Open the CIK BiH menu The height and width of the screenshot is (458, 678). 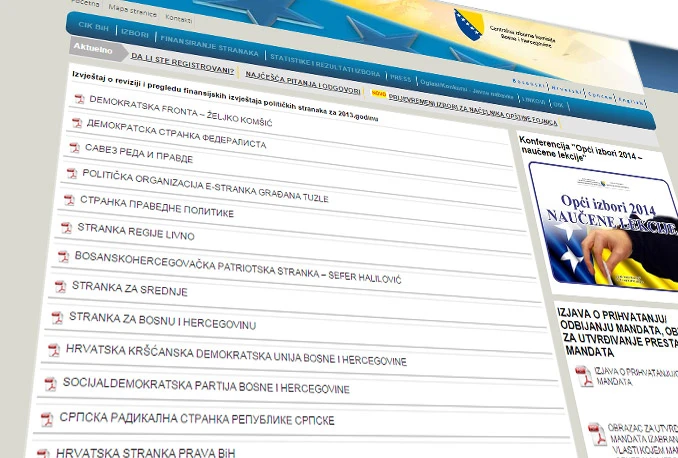[93, 26]
